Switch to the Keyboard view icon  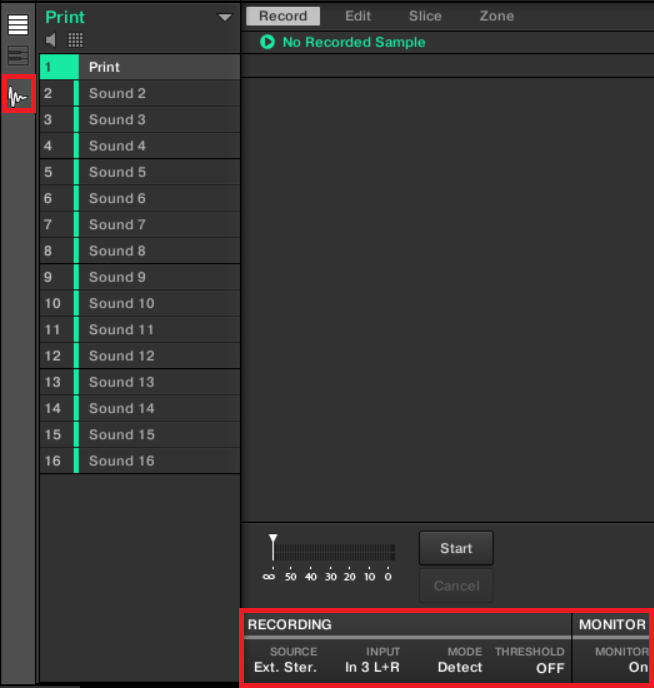18,56
